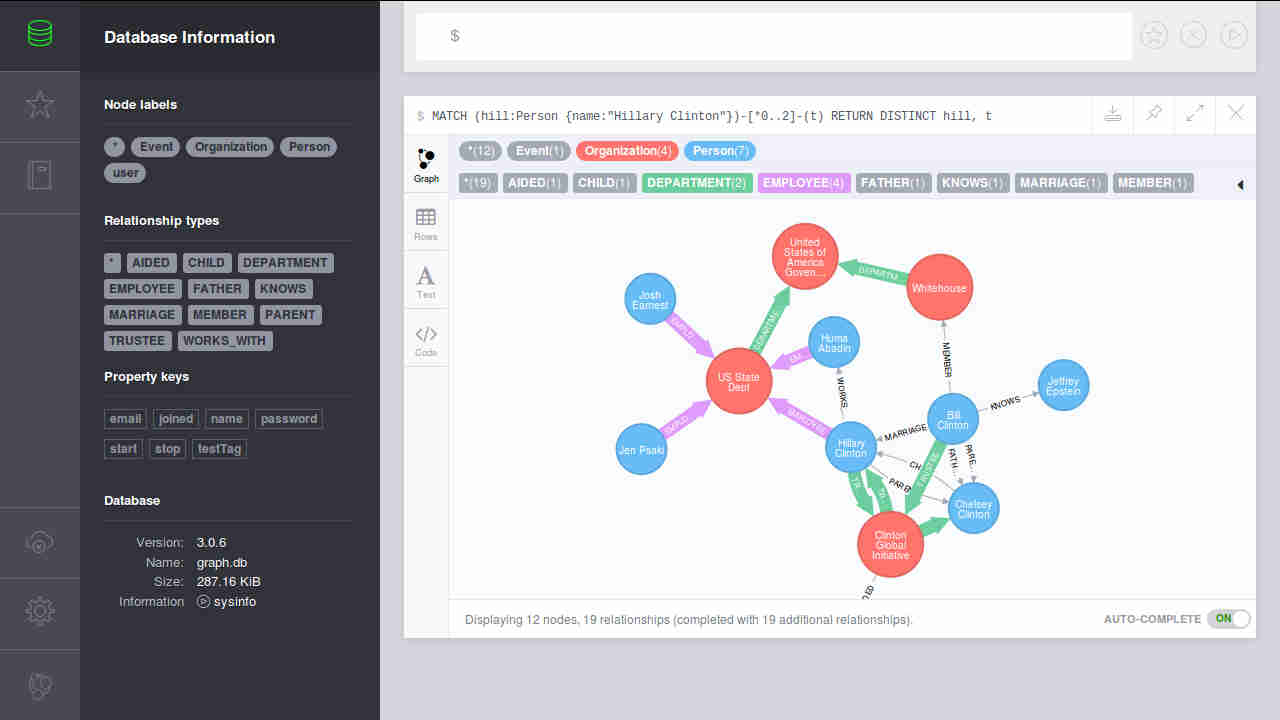Run query with the play icon
Screen dimensions: 1280x720
point(1234,36)
